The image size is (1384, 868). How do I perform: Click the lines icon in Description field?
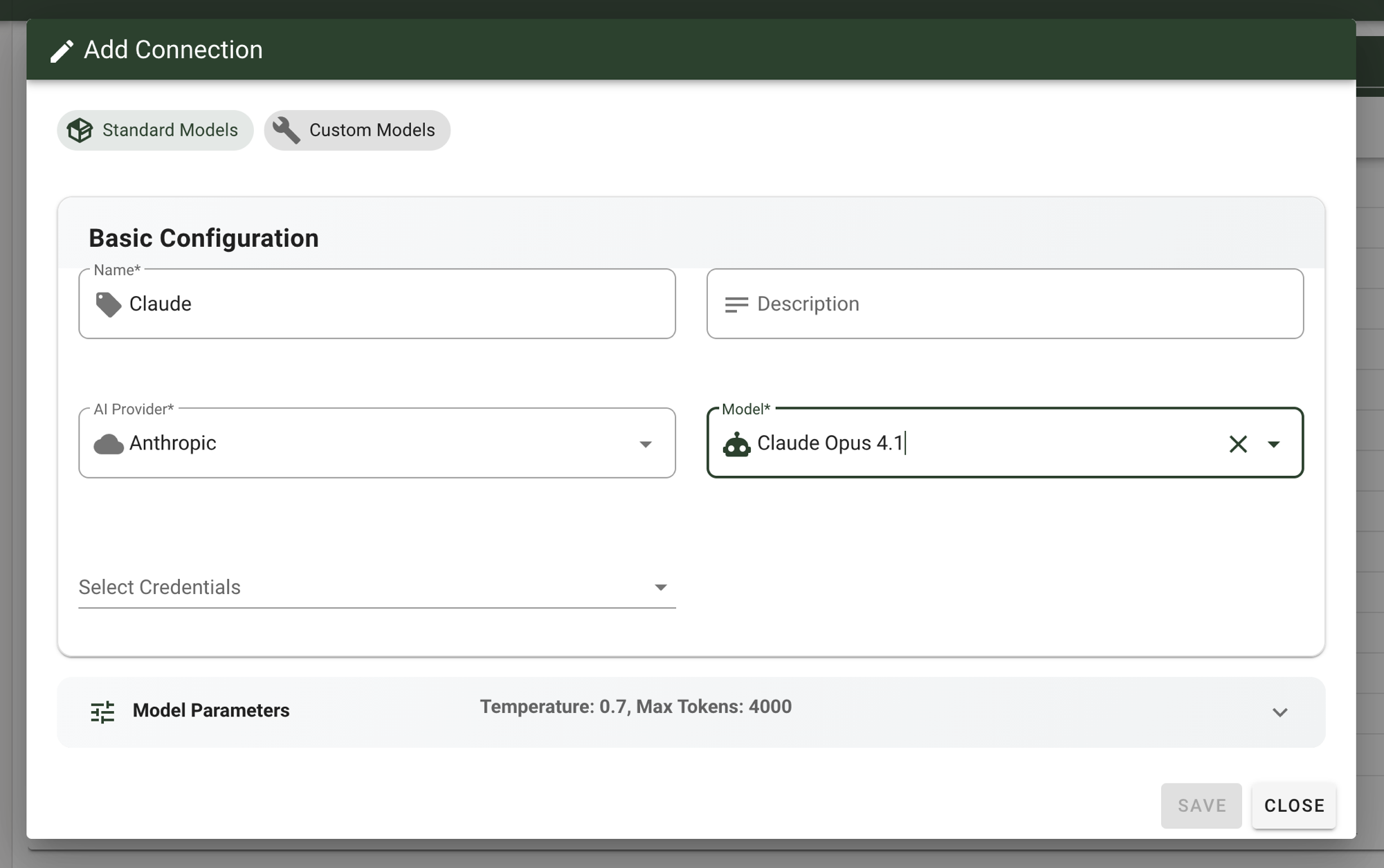pyautogui.click(x=736, y=304)
